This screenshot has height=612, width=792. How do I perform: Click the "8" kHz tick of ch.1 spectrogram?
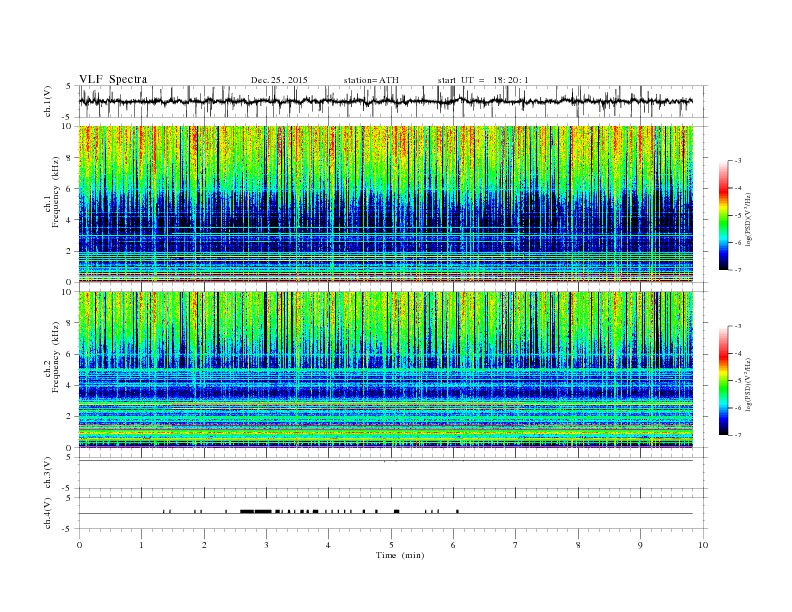pyautogui.click(x=70, y=158)
